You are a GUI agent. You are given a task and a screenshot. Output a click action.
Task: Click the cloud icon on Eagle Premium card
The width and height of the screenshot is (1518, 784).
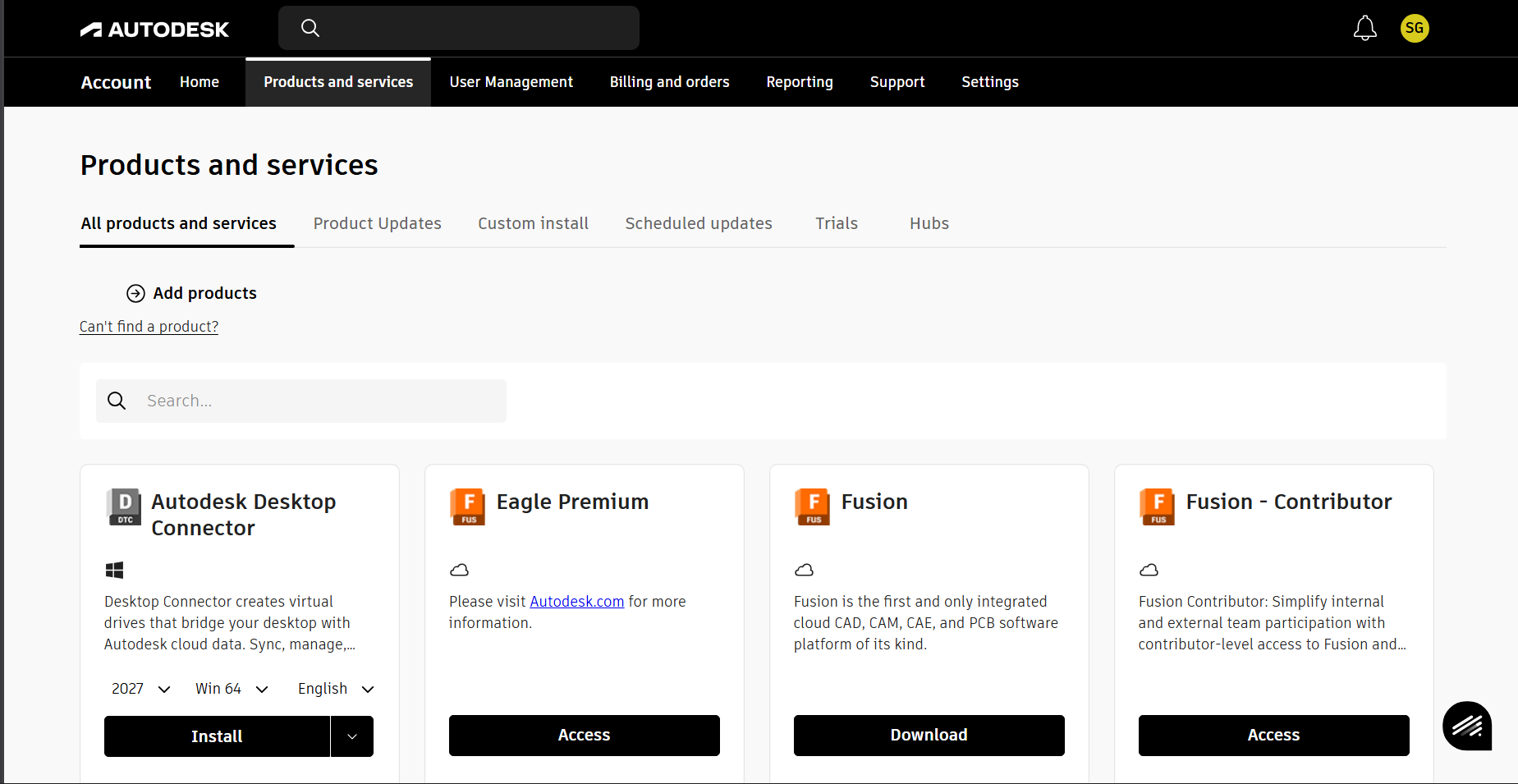click(460, 570)
